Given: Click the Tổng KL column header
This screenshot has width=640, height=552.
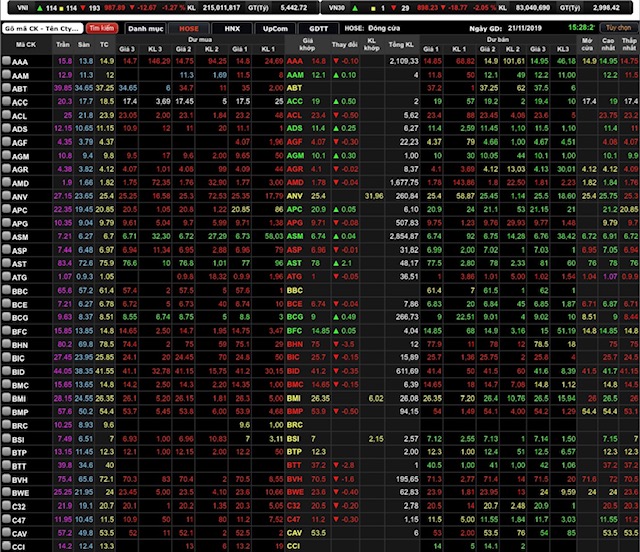Looking at the screenshot, I should [x=401, y=45].
